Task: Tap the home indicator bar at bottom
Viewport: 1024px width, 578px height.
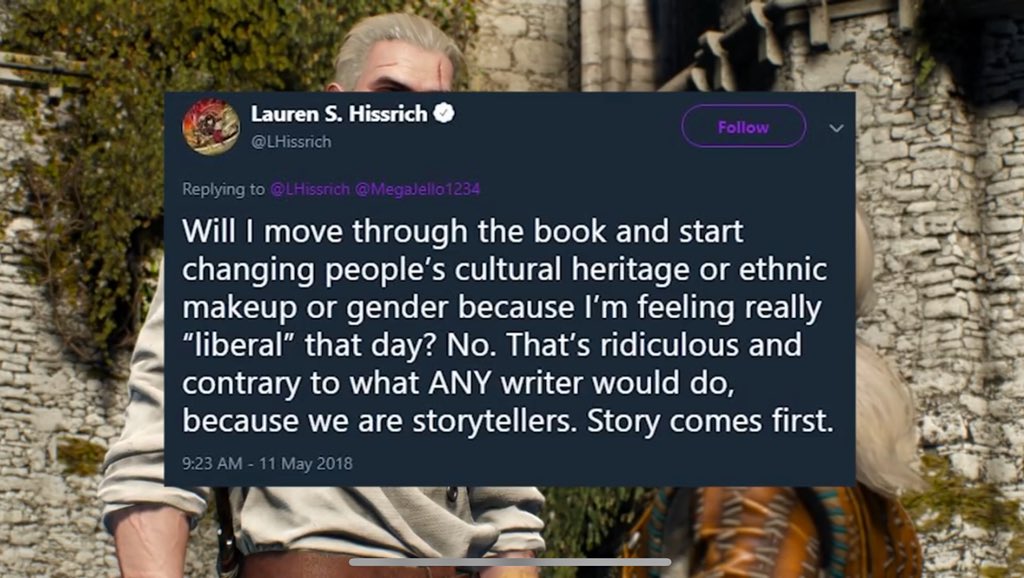Action: pyautogui.click(x=510, y=562)
